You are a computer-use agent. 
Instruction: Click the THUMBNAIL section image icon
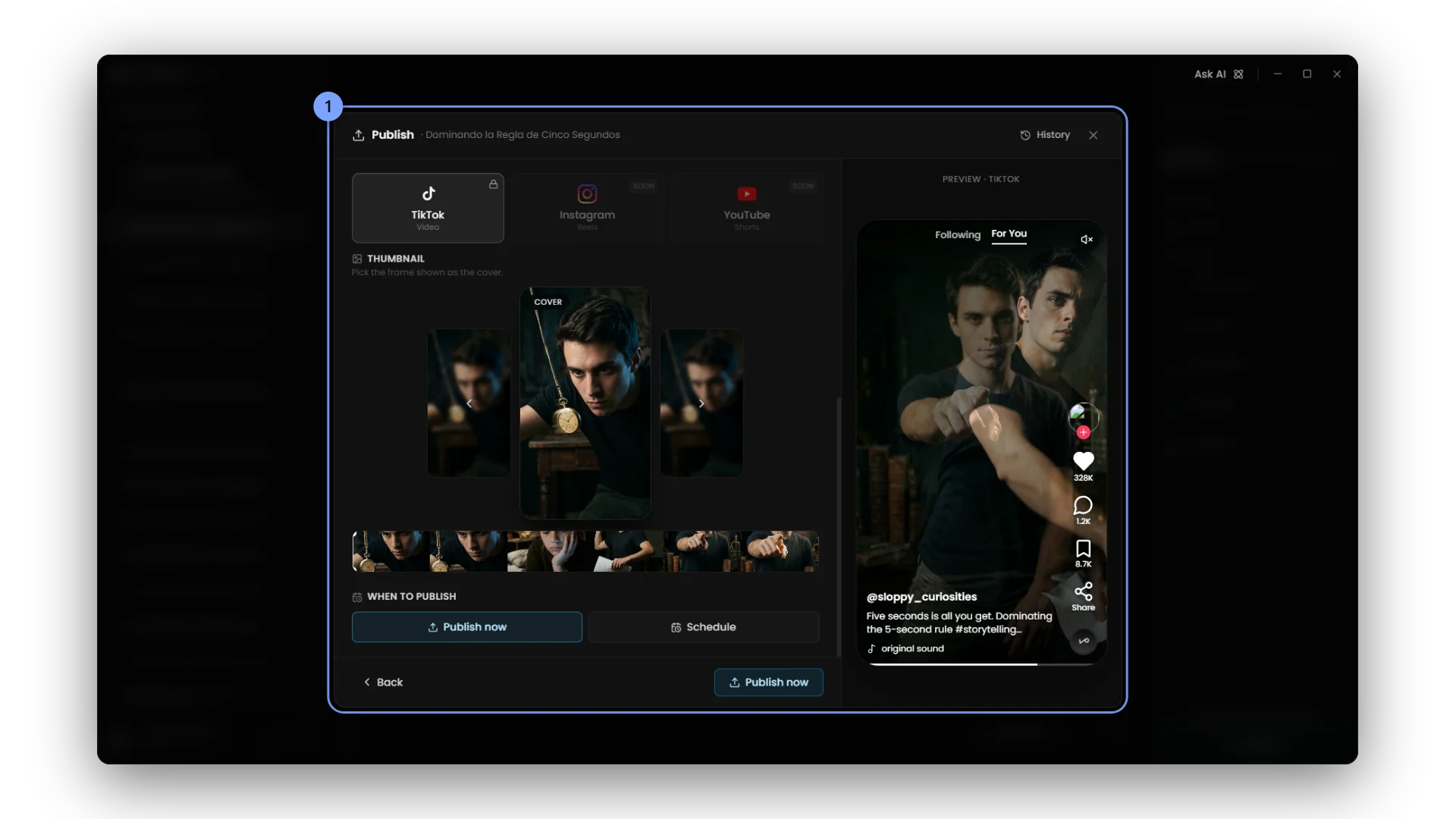tap(357, 259)
